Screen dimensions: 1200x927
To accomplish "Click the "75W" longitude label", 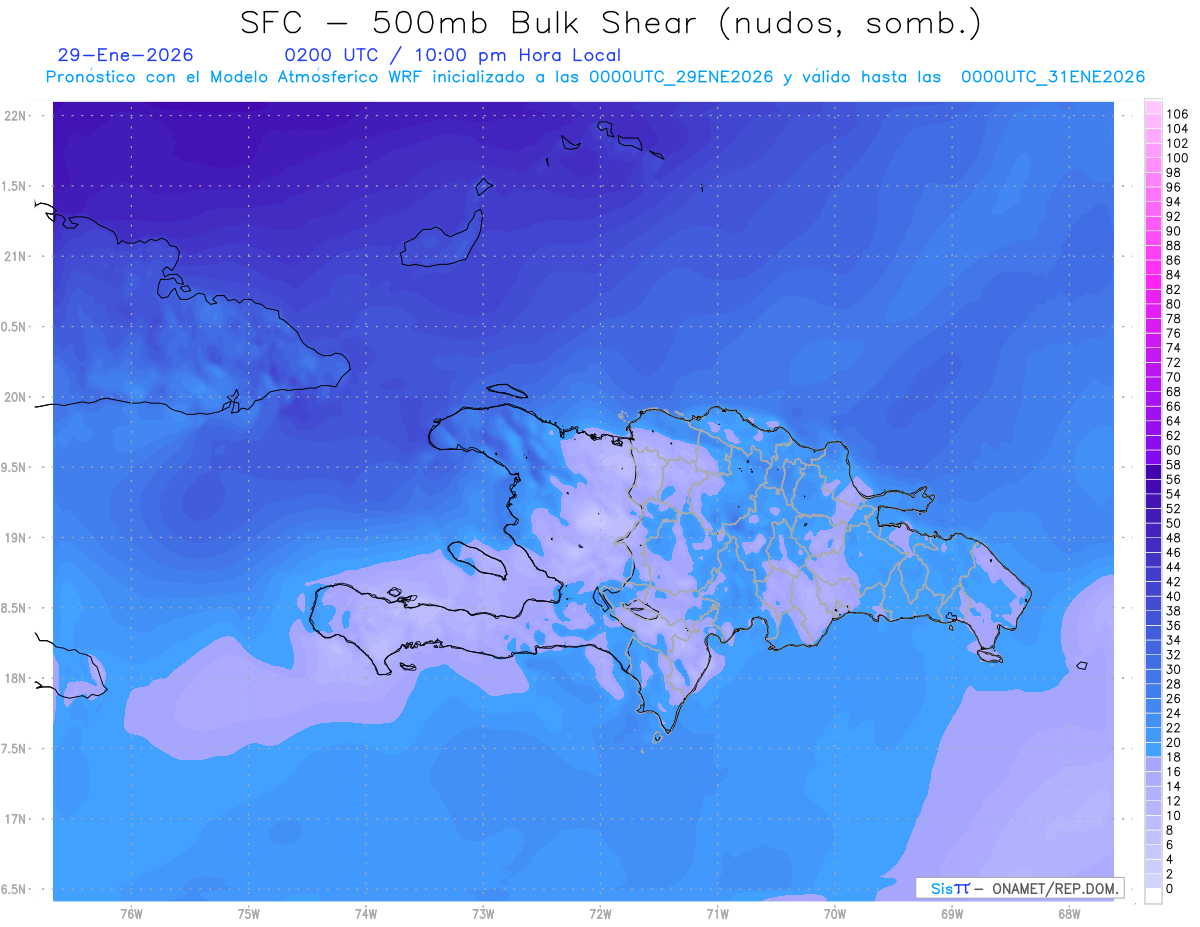I will coord(248,914).
